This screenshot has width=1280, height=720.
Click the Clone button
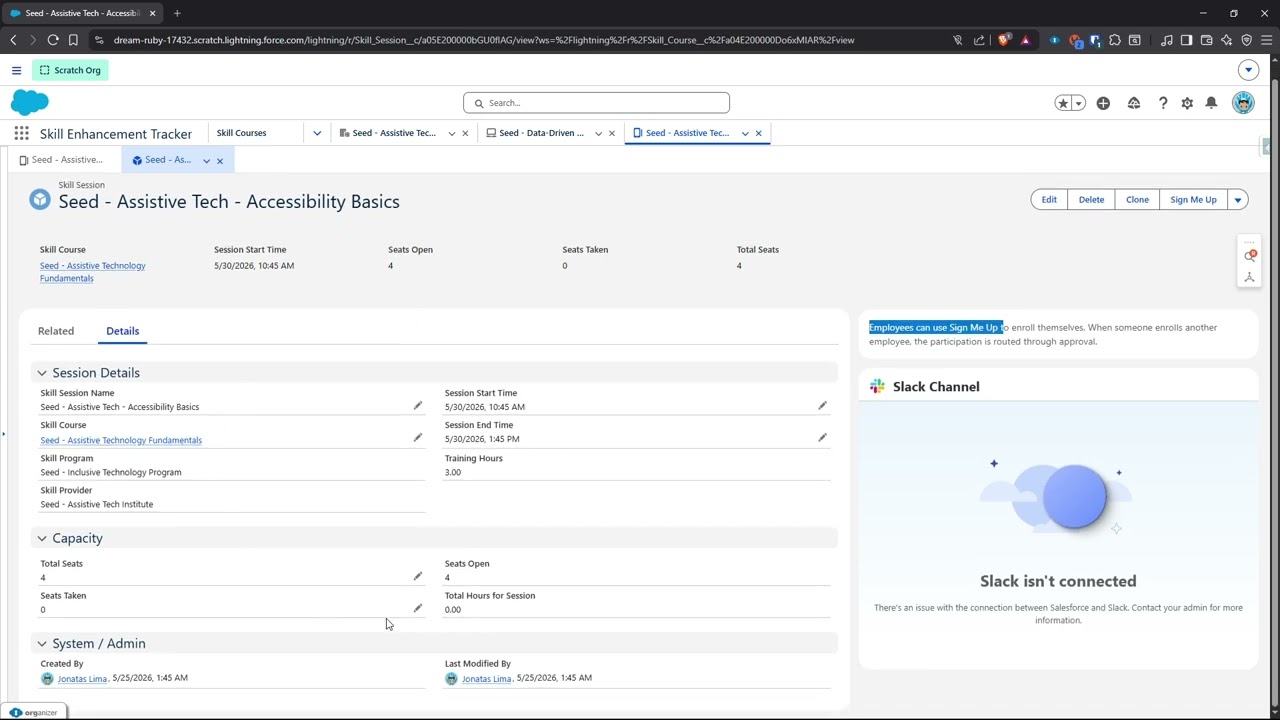(1137, 200)
